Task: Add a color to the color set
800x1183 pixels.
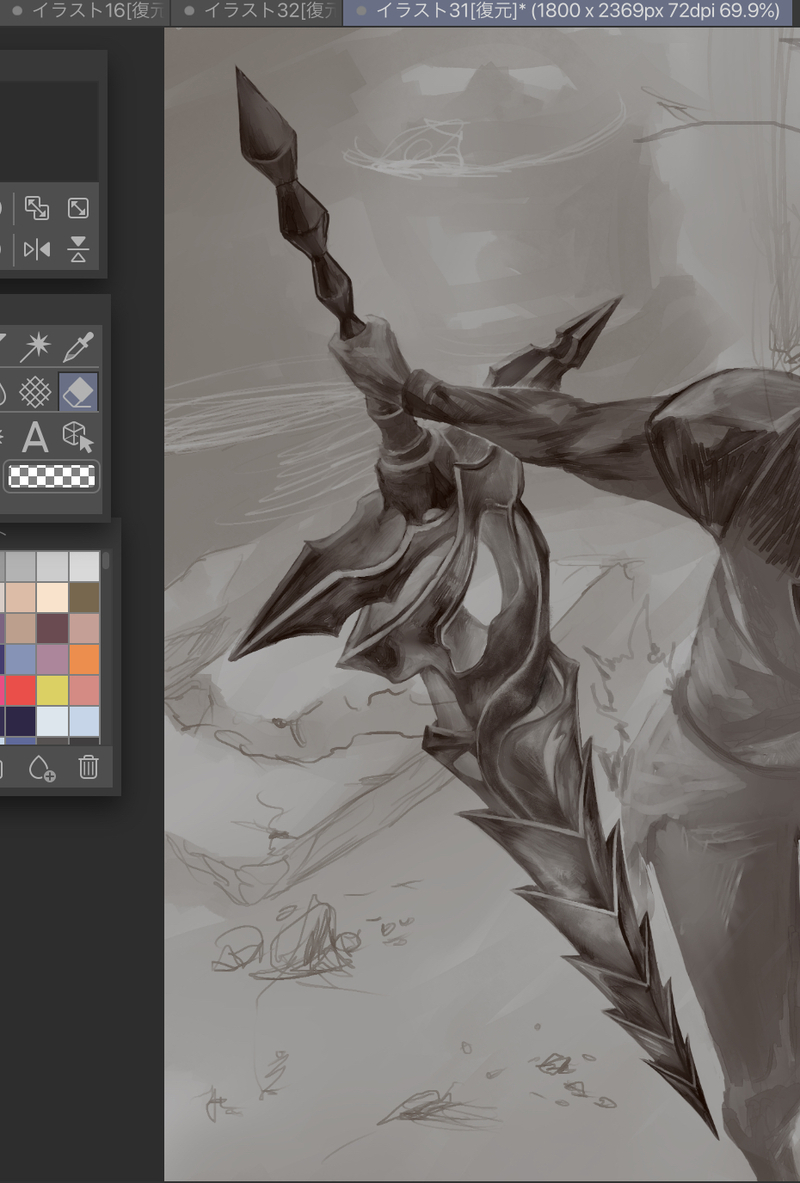Action: pos(42,768)
